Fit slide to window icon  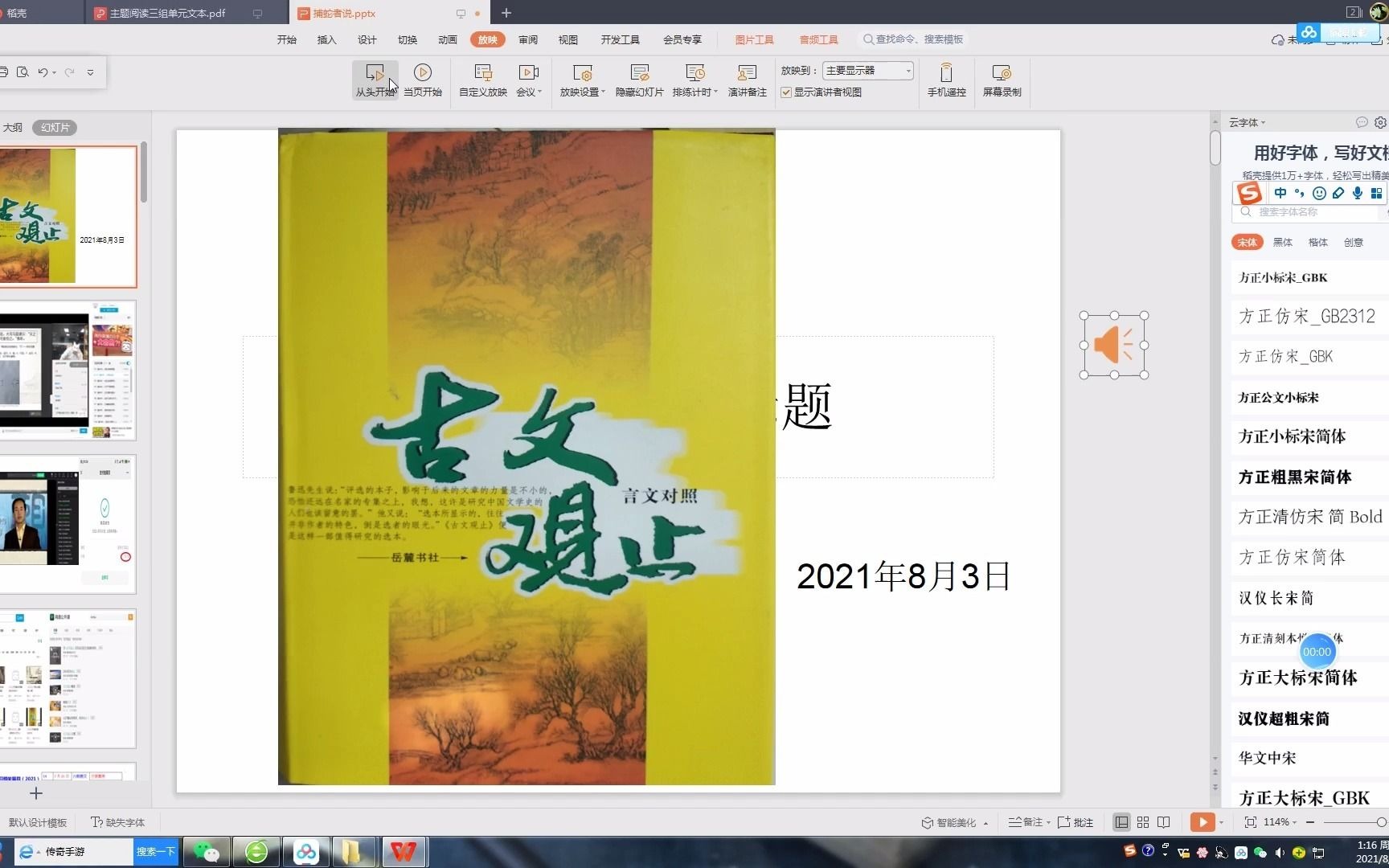point(1251,822)
